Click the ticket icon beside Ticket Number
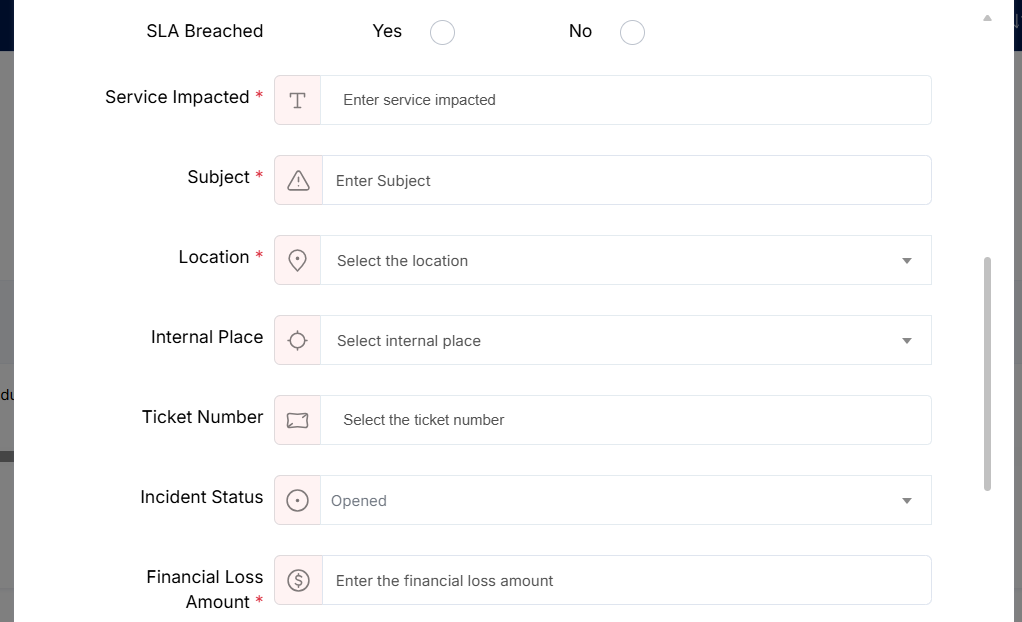 click(297, 421)
